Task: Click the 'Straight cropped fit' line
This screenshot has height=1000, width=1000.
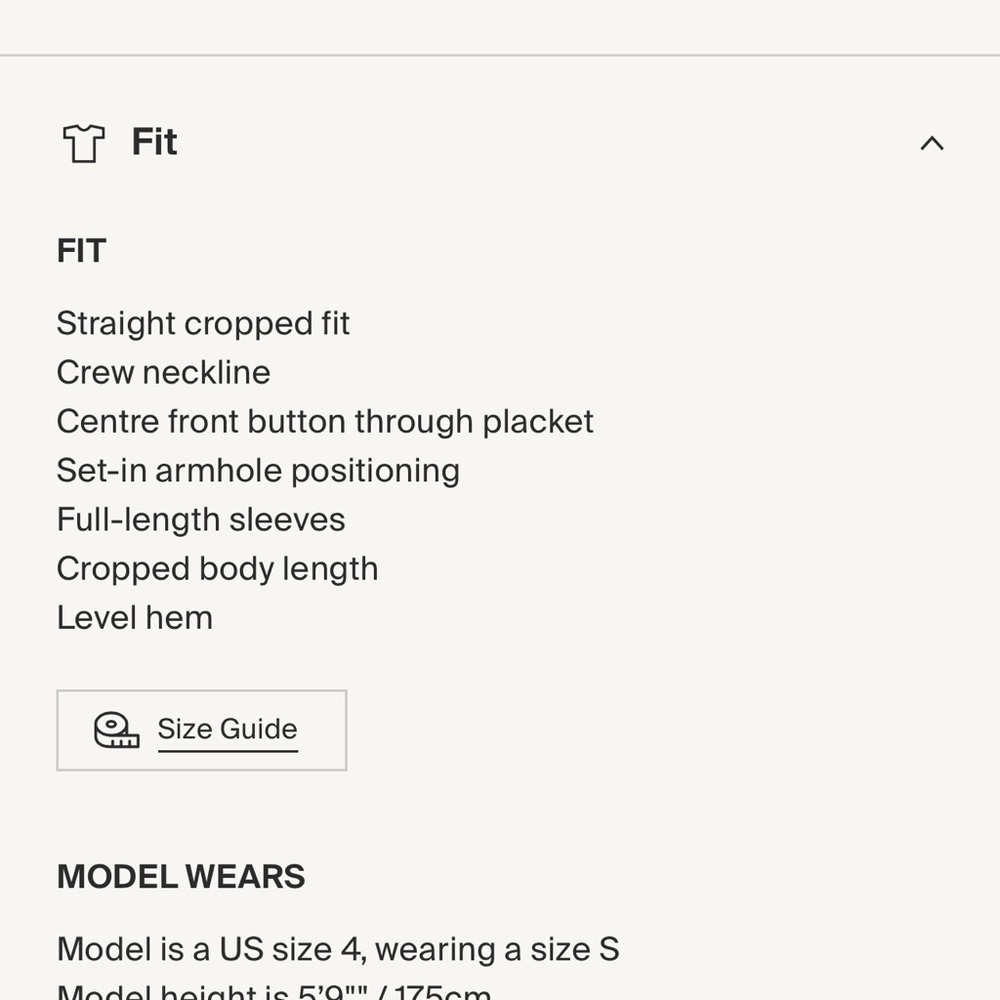Action: click(203, 323)
